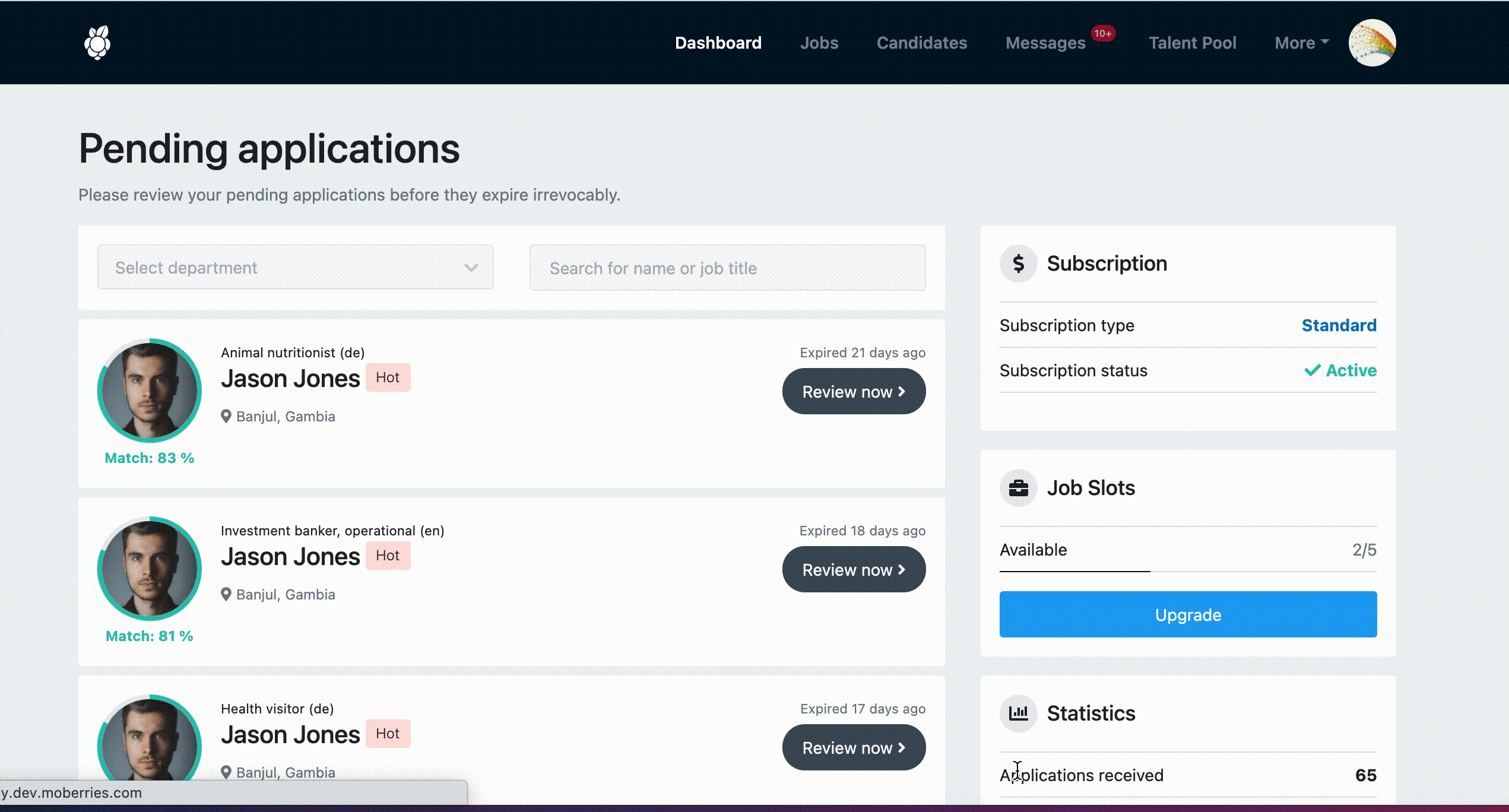This screenshot has width=1509, height=812.
Task: Navigate to Talent Pool
Action: pyautogui.click(x=1192, y=43)
